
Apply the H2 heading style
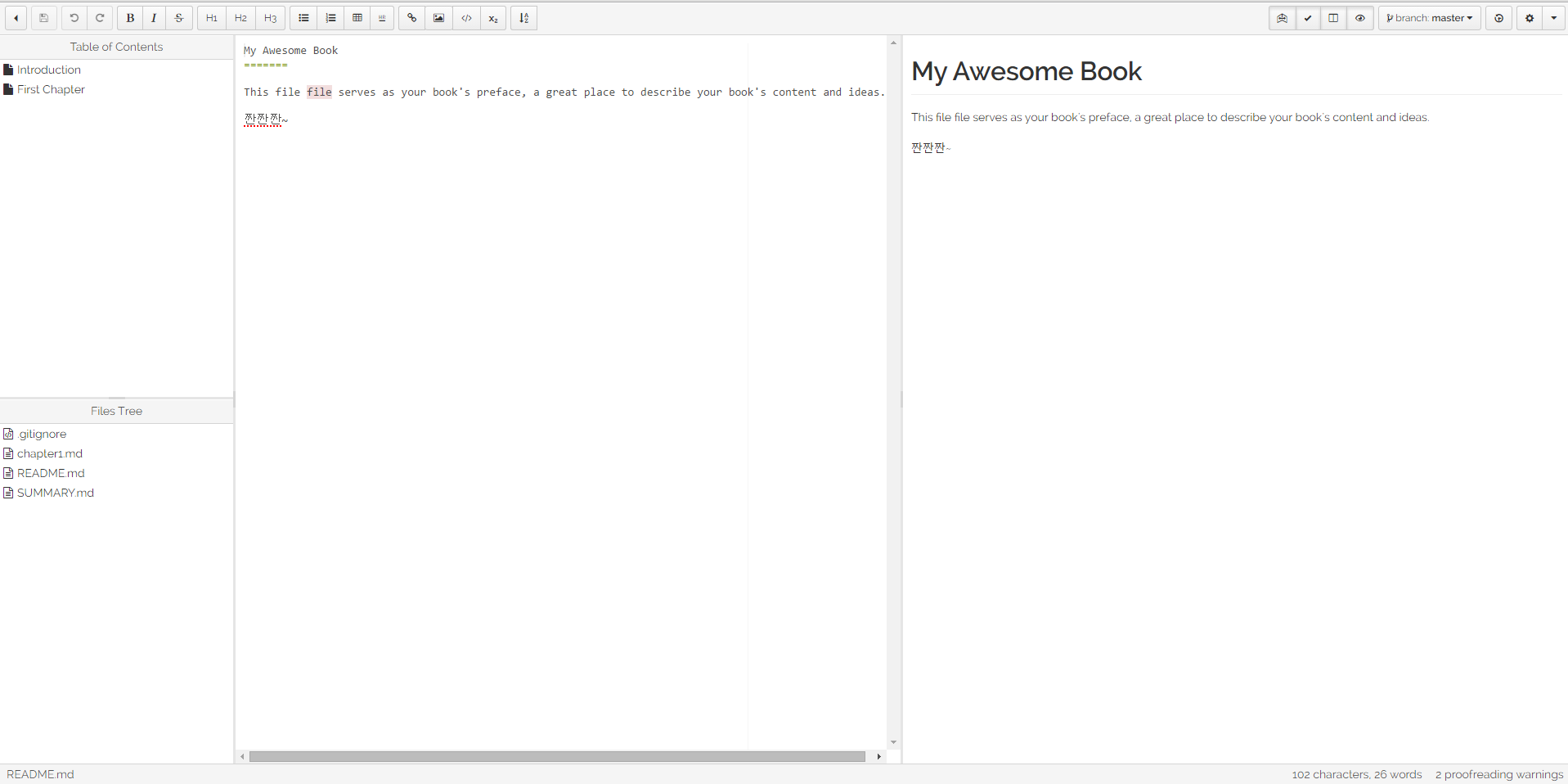tap(240, 18)
